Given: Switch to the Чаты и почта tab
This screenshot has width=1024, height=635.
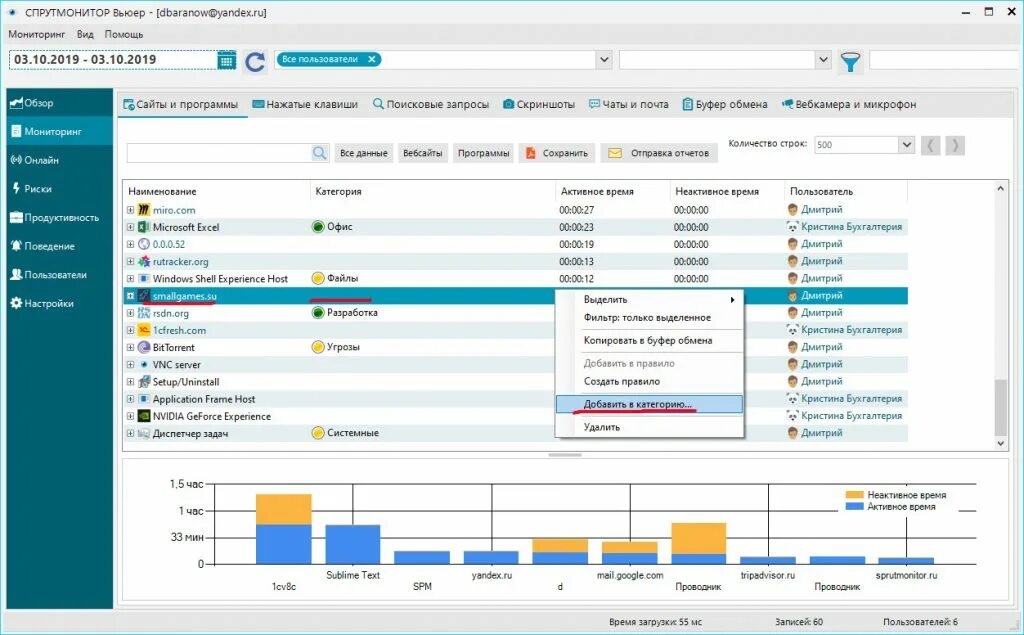Looking at the screenshot, I should [629, 104].
